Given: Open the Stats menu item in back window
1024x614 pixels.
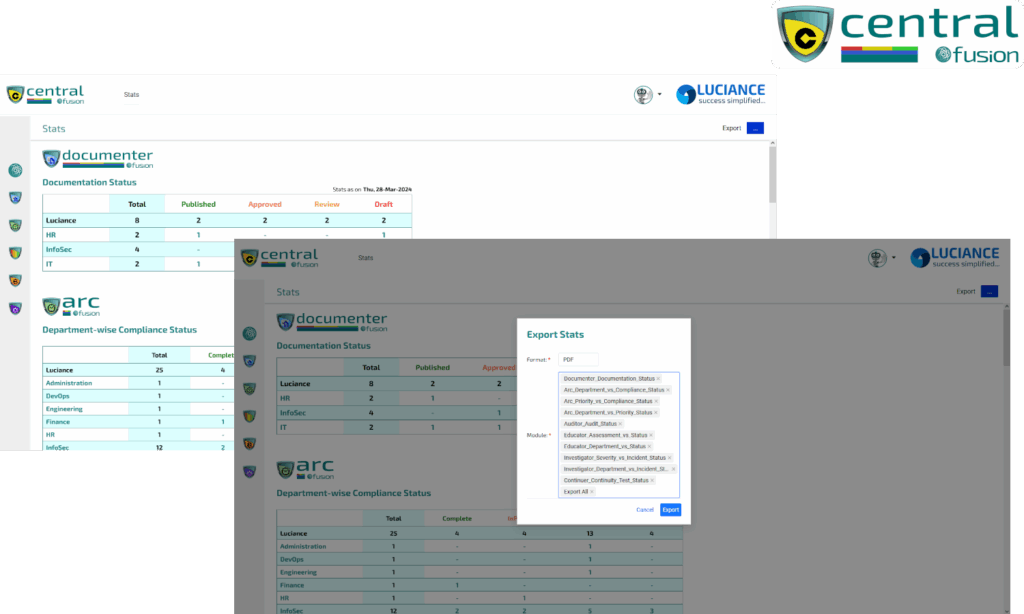Looking at the screenshot, I should [x=131, y=95].
